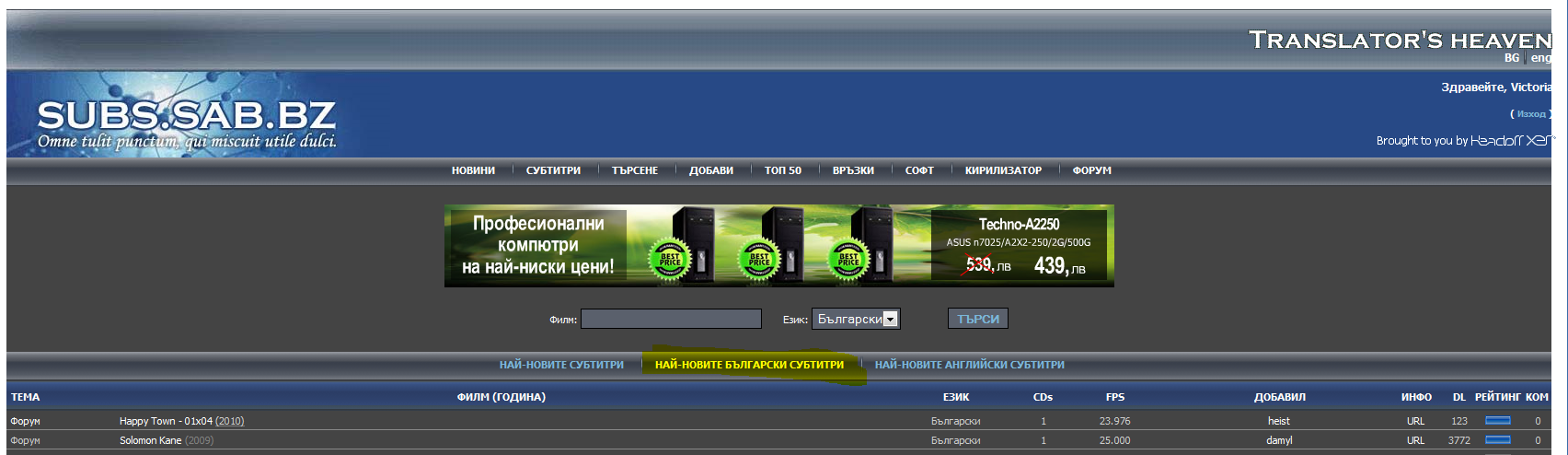Sort by the DL column header
Viewport: 1568px width, 455px height.
tap(1459, 397)
